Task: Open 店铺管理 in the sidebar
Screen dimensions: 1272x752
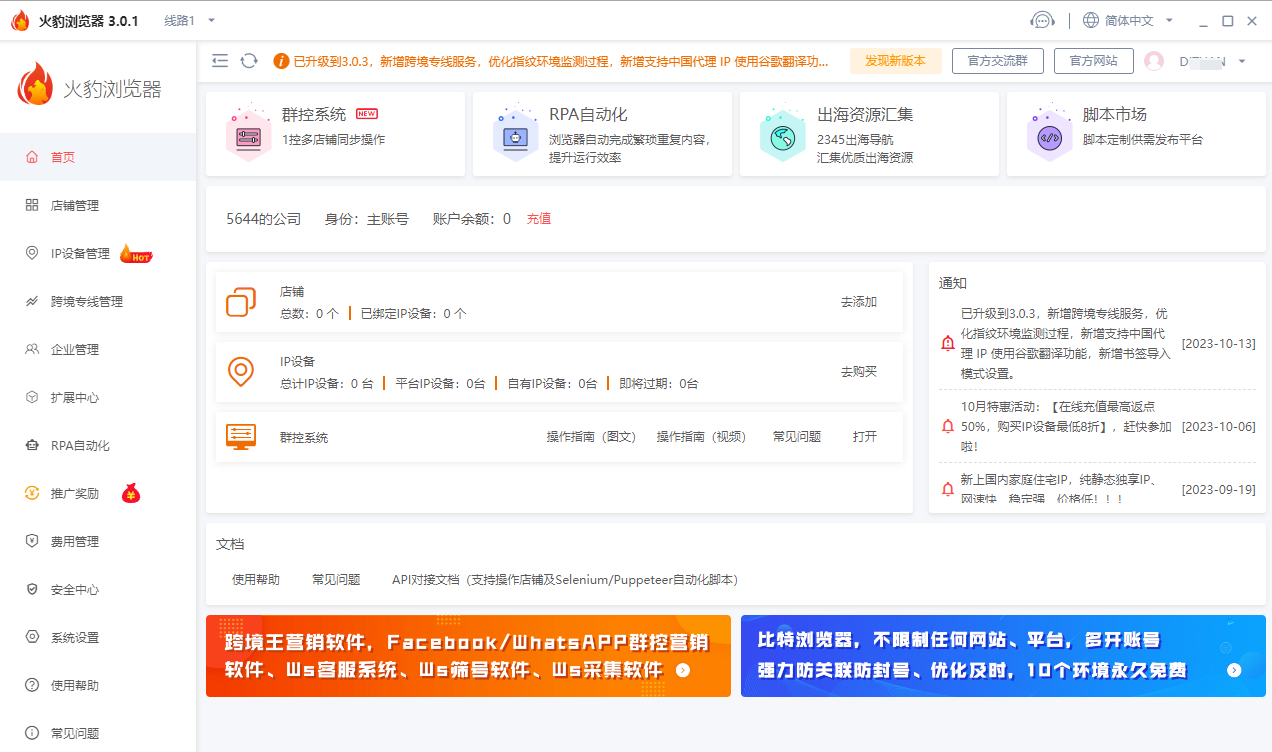Action: (x=98, y=205)
